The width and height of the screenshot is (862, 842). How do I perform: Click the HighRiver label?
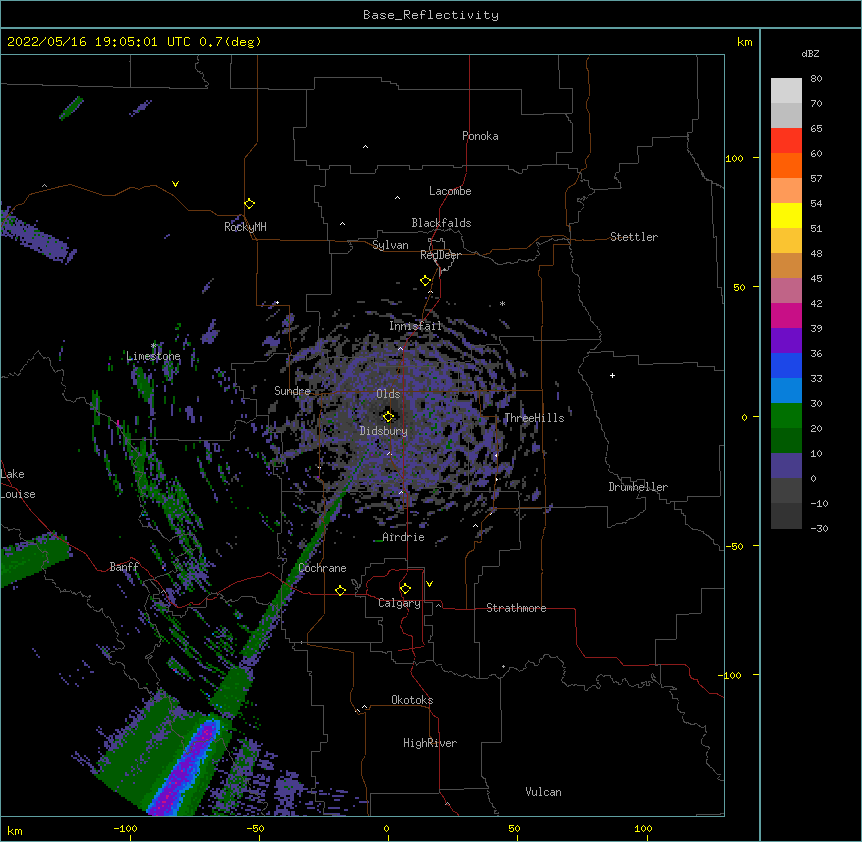(430, 743)
